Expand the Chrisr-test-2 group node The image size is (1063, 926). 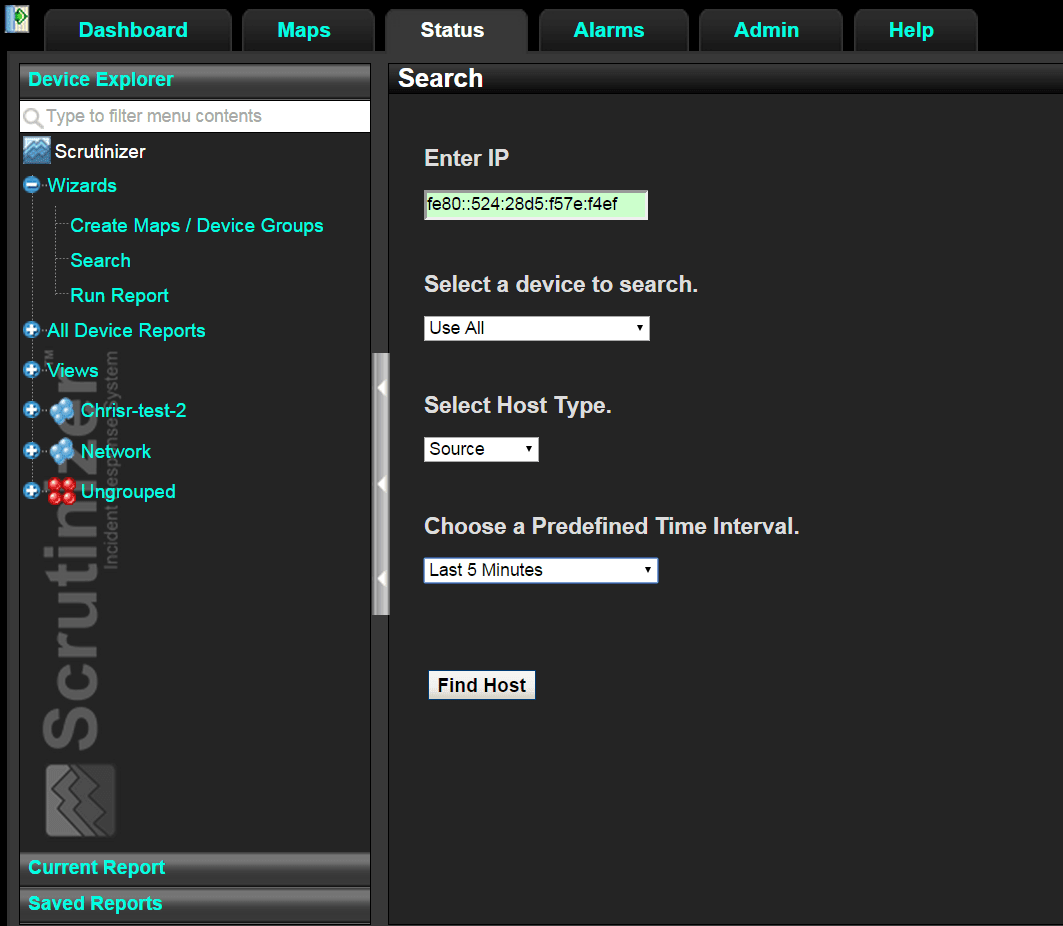click(x=31, y=409)
